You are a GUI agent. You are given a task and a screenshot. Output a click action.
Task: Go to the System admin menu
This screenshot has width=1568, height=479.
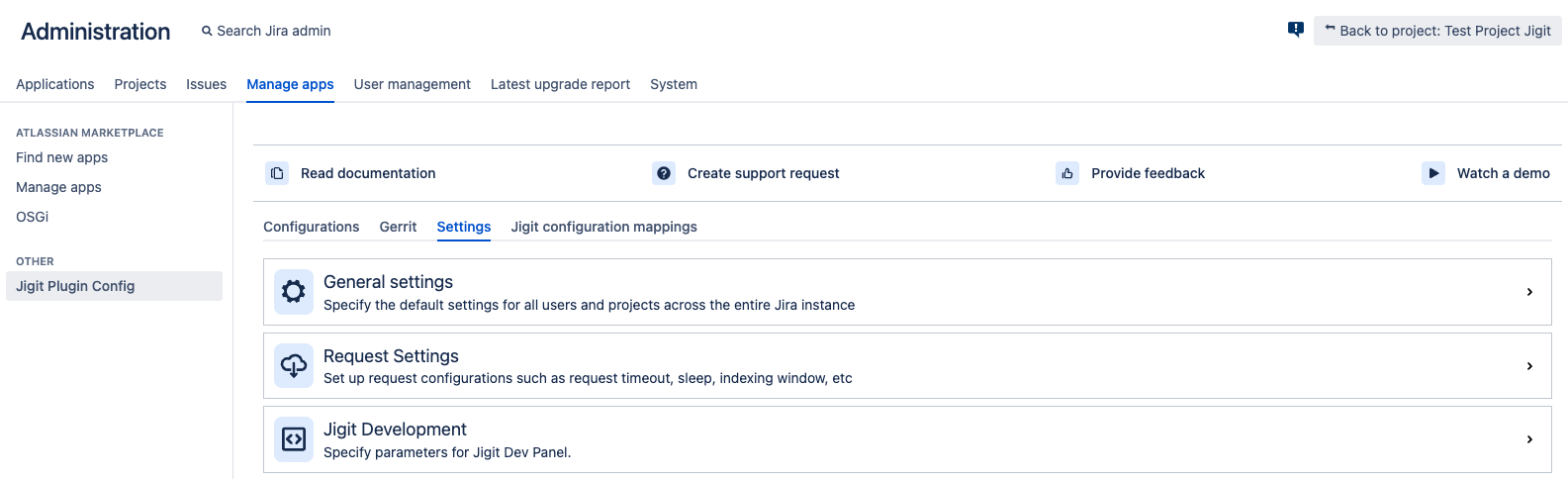673,84
